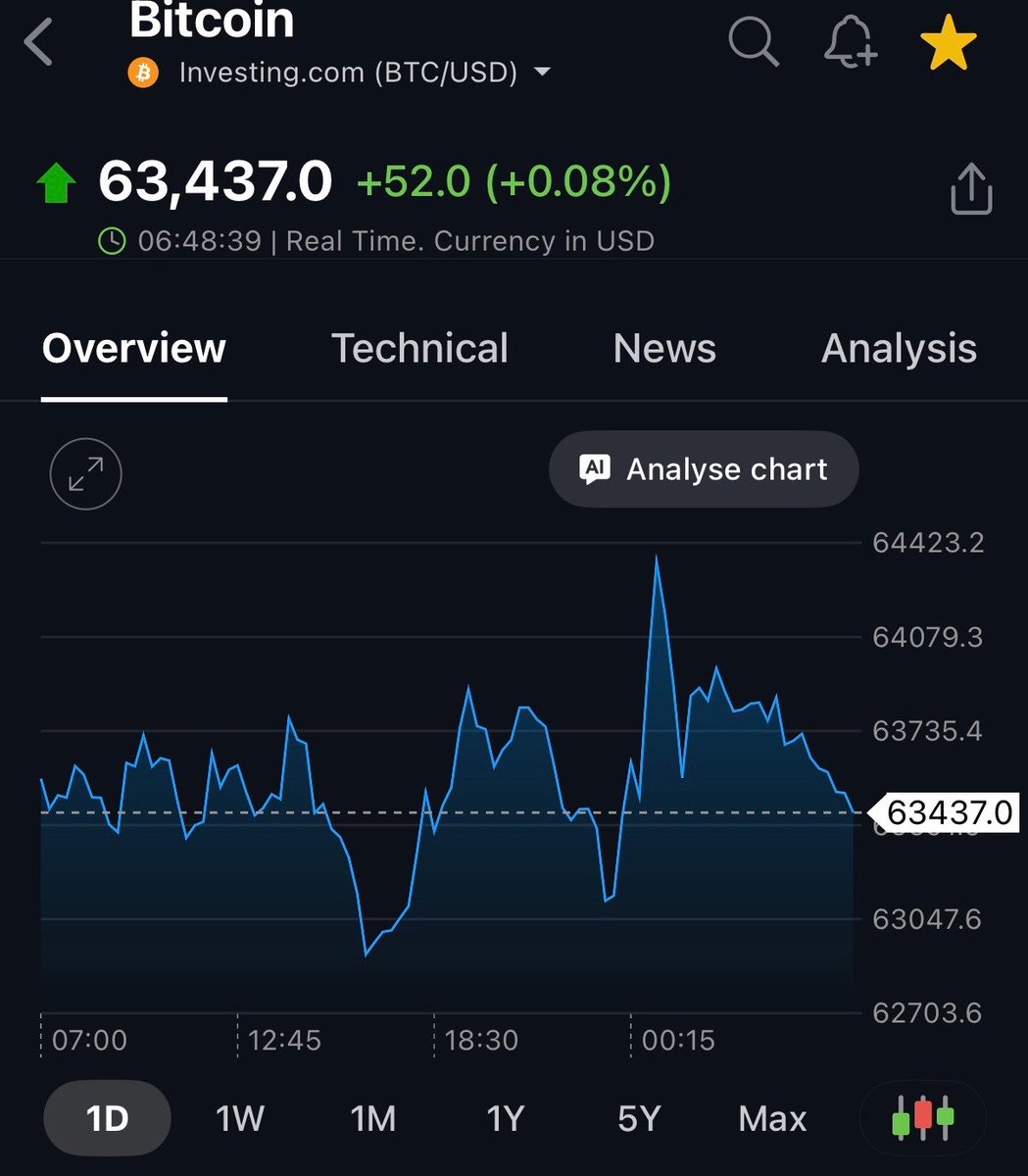The image size is (1028, 1176).
Task: Select the Max time range
Action: pyautogui.click(x=772, y=1118)
